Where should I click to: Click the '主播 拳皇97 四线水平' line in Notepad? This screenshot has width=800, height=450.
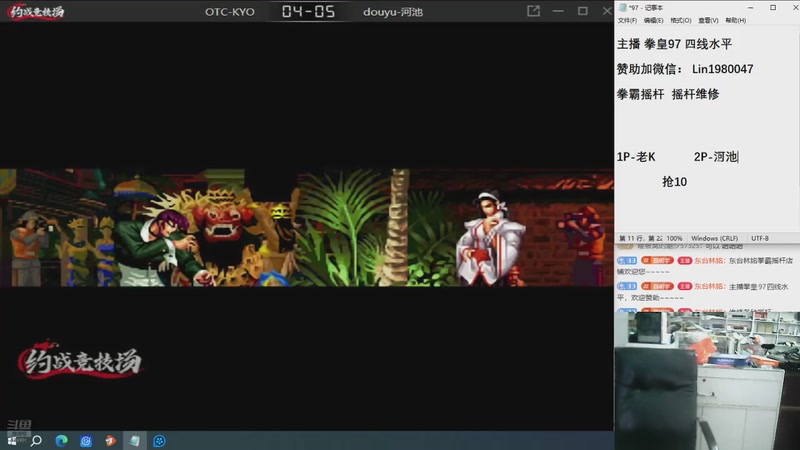coord(674,44)
